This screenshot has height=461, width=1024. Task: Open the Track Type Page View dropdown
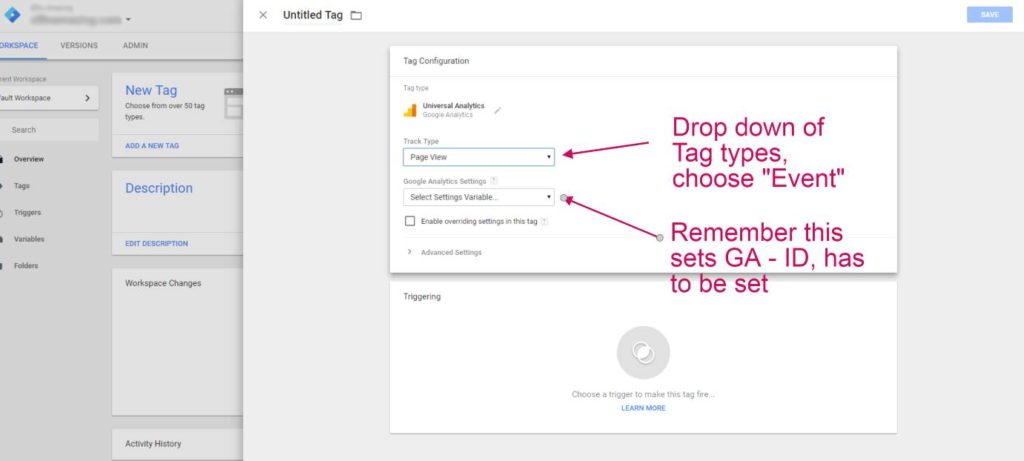(479, 157)
